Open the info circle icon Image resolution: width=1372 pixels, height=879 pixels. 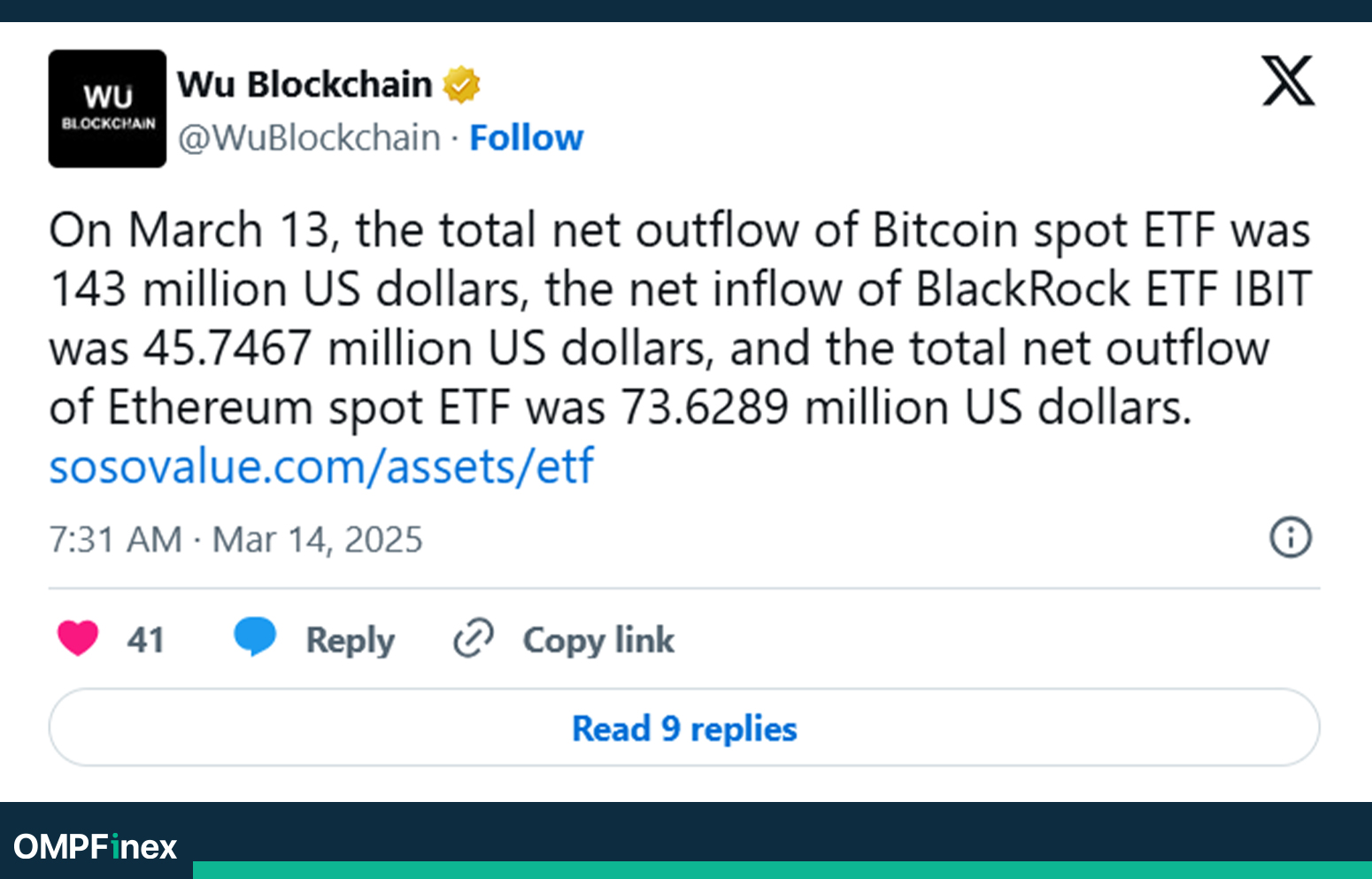coord(1291,537)
